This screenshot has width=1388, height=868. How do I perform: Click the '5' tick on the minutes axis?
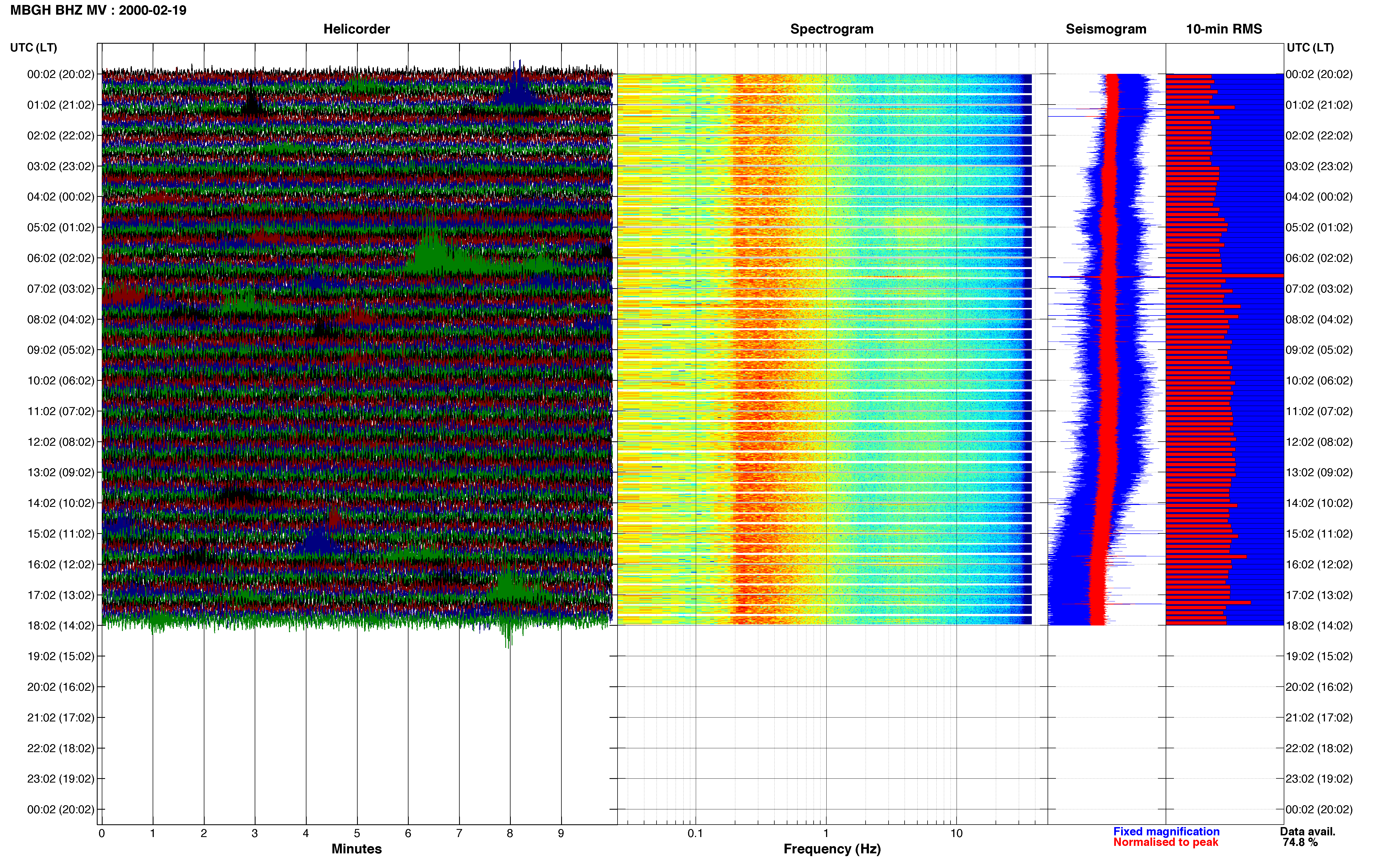[357, 833]
